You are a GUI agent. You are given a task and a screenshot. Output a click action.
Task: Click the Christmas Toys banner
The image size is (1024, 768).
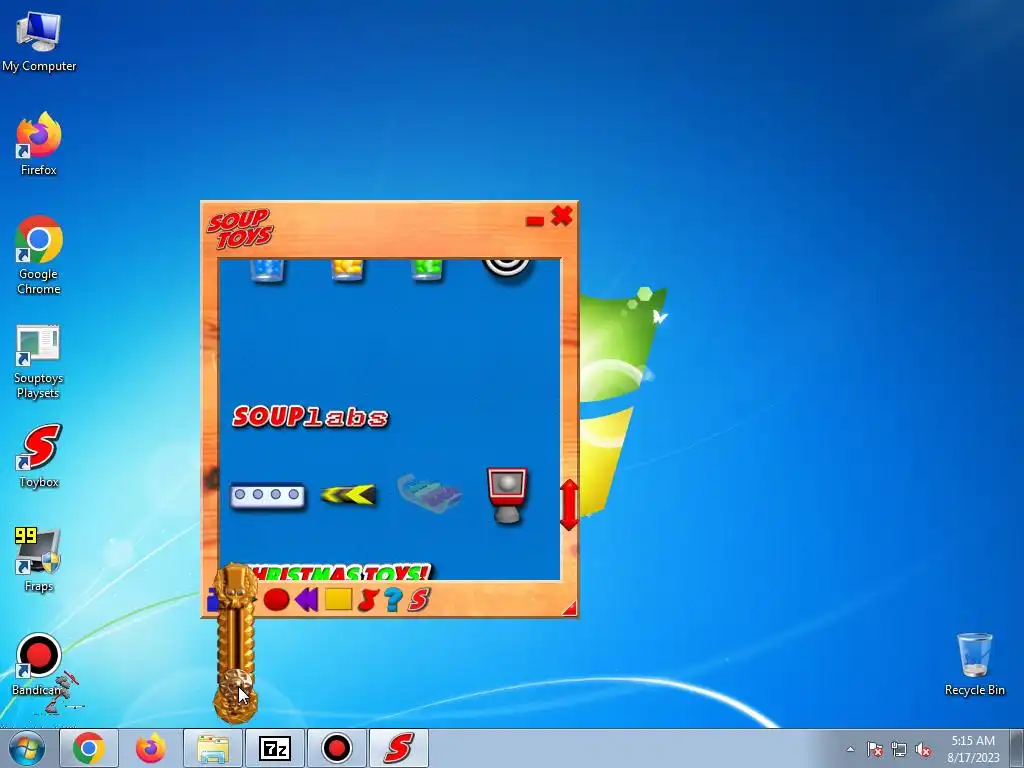tap(340, 572)
